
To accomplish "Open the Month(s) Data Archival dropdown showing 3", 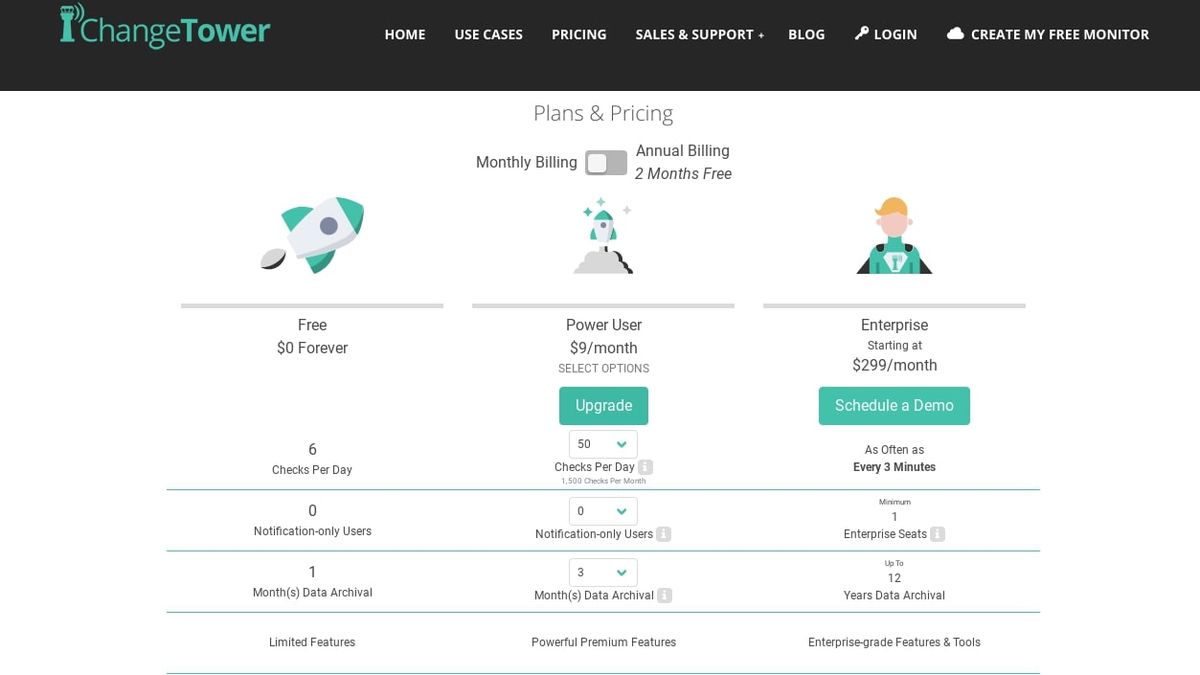I will click(x=603, y=572).
